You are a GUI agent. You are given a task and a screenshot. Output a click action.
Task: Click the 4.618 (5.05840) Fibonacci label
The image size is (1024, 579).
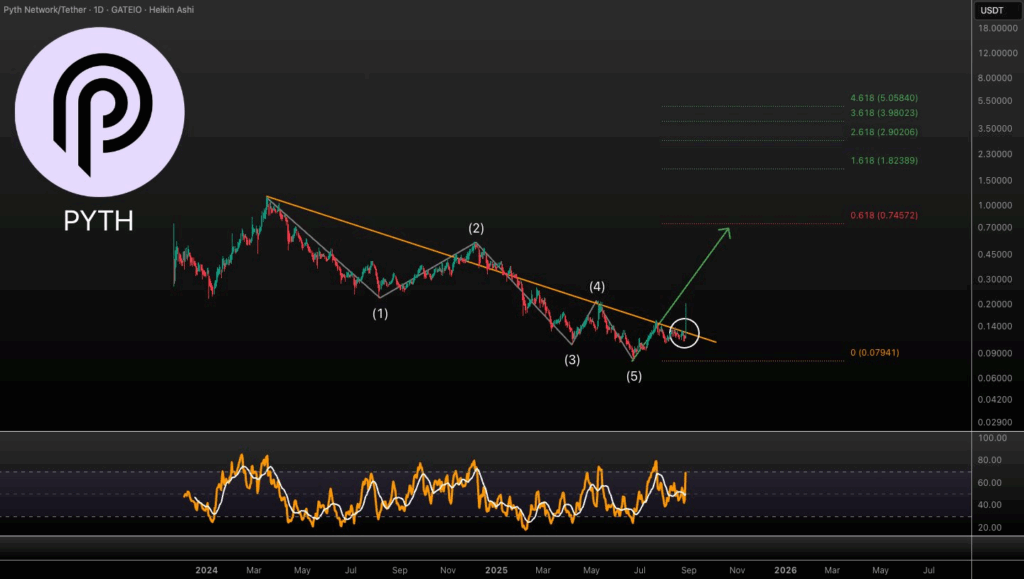pyautogui.click(x=884, y=98)
